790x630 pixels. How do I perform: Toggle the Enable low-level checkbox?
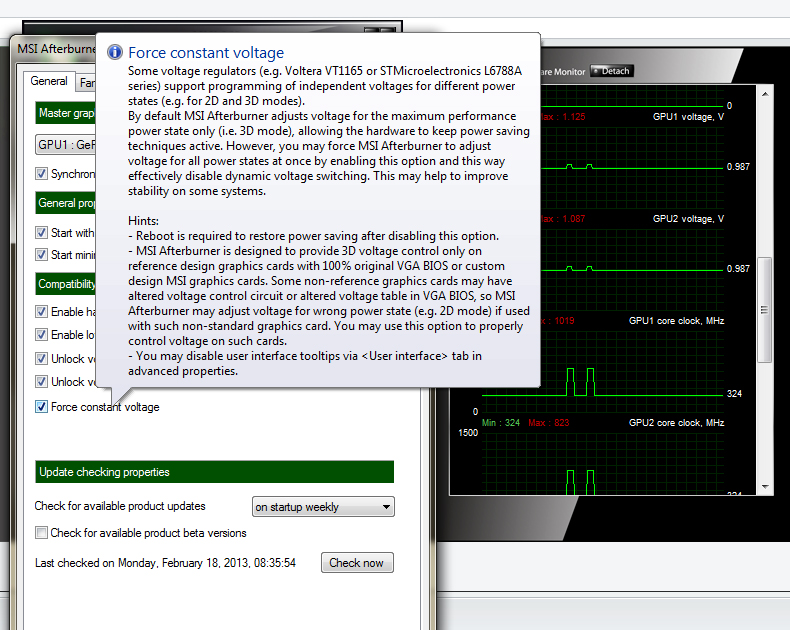click(x=41, y=335)
